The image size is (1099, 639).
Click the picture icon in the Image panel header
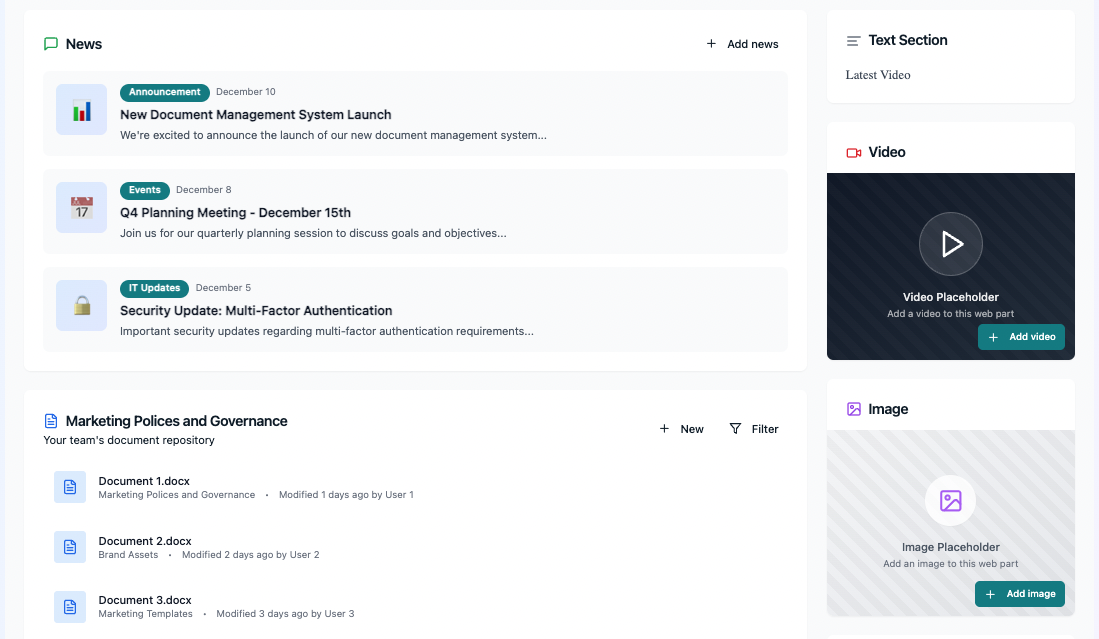855,409
